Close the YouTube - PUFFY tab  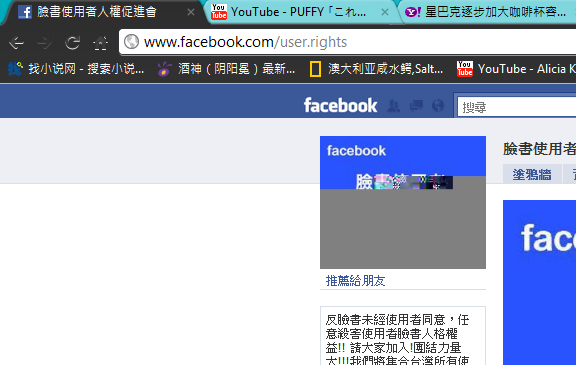(385, 12)
